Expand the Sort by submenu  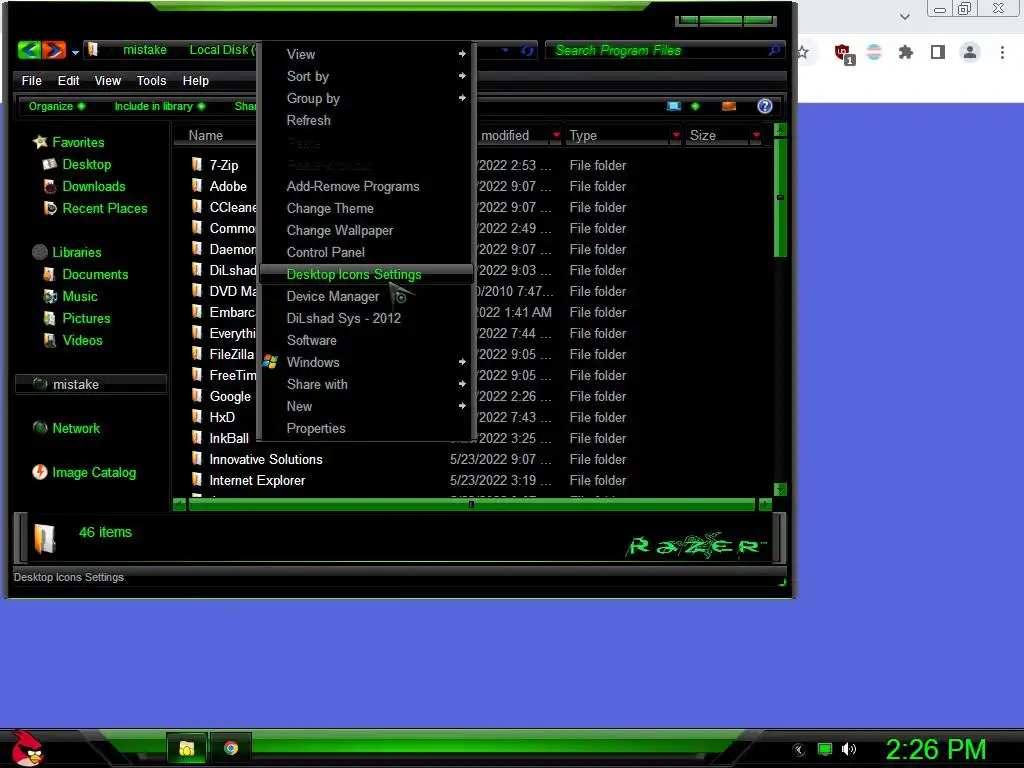coord(366,76)
